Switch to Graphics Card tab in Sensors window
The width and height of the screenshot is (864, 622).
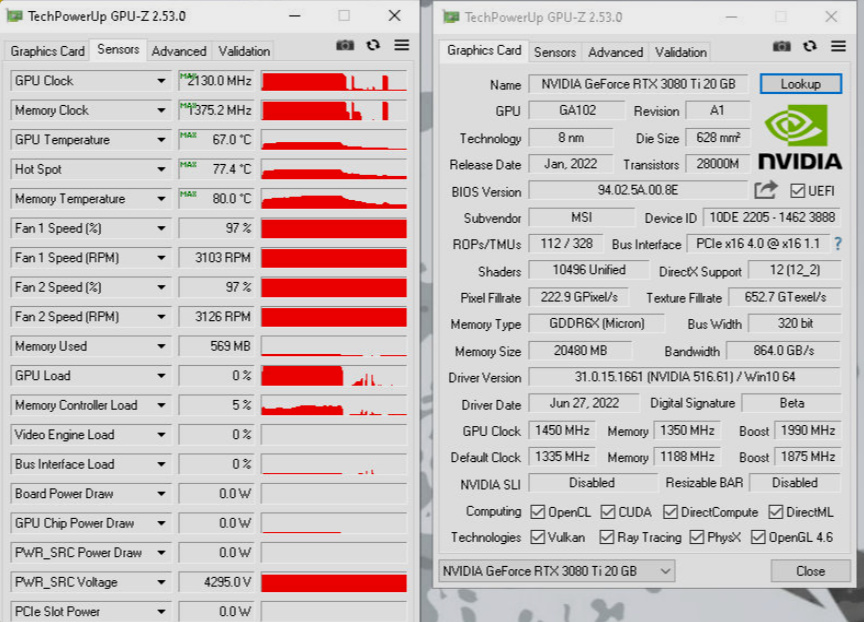[47, 51]
